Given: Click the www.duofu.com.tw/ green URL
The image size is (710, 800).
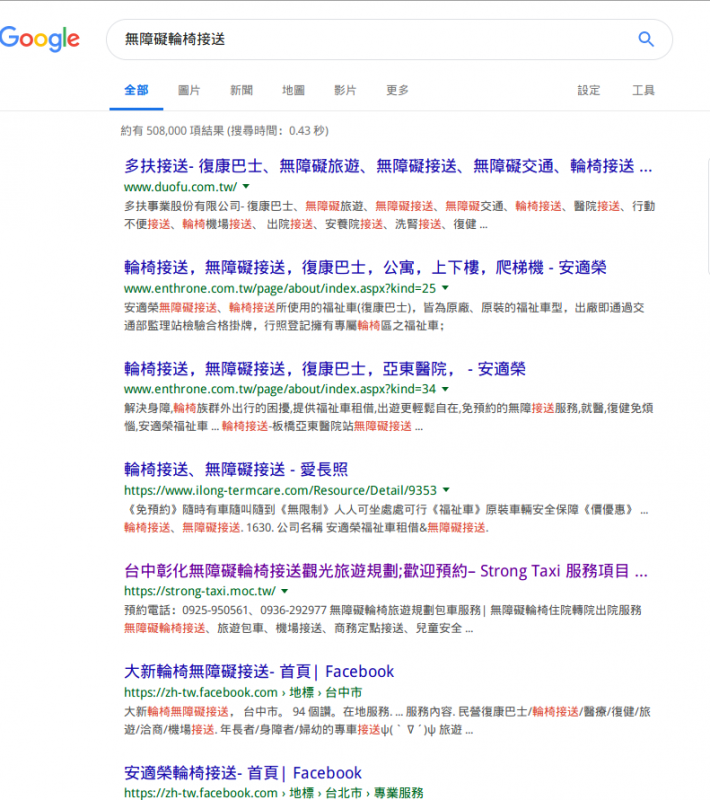Looking at the screenshot, I should tap(181, 187).
